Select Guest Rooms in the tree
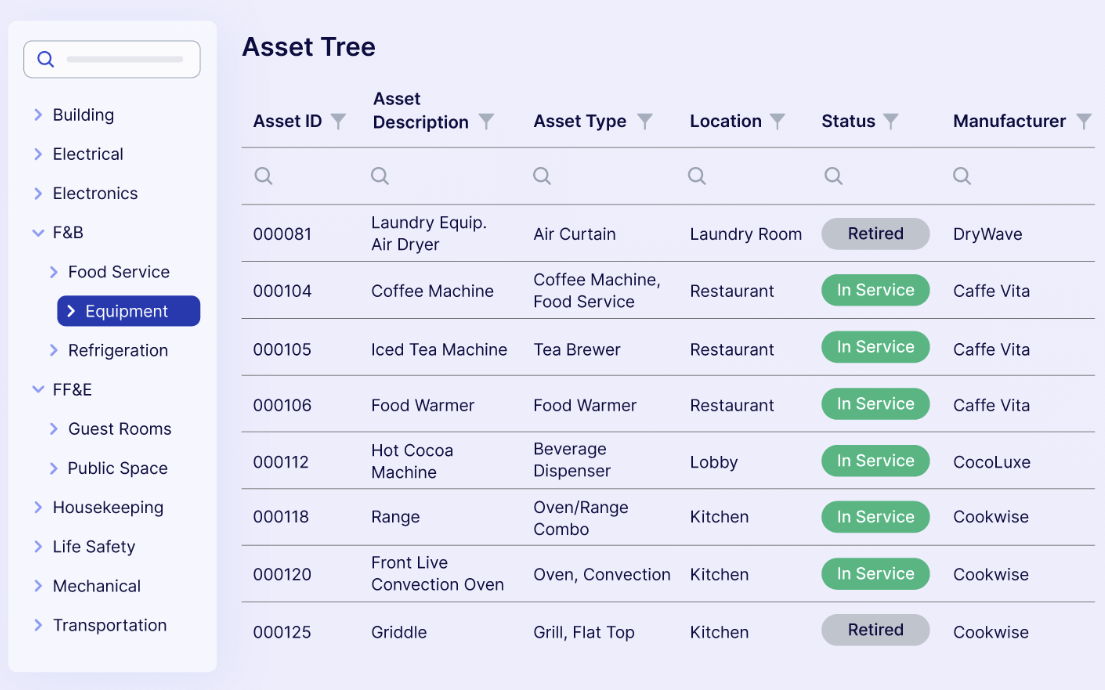 coord(119,429)
